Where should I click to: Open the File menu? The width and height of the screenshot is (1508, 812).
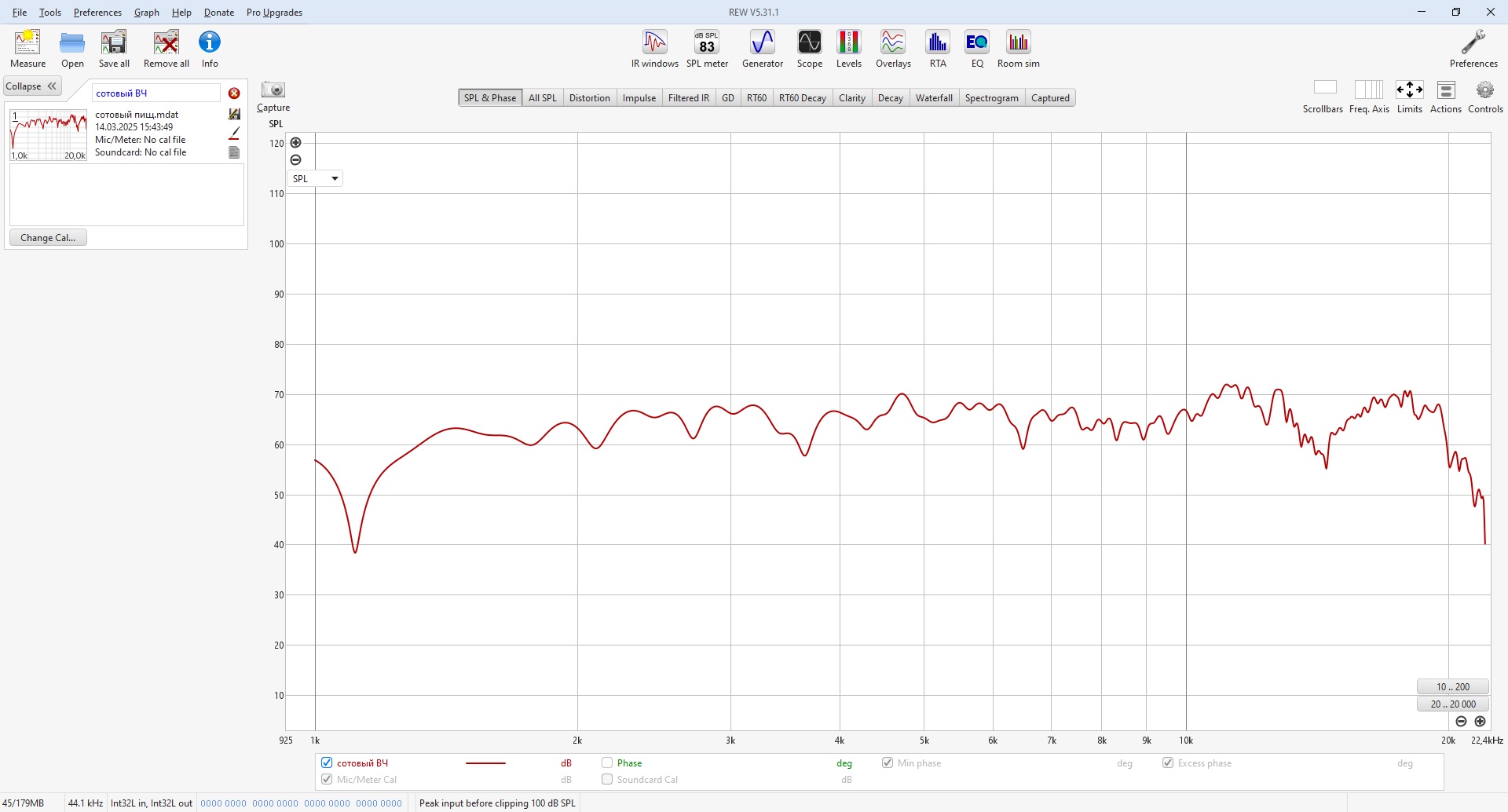pos(20,13)
